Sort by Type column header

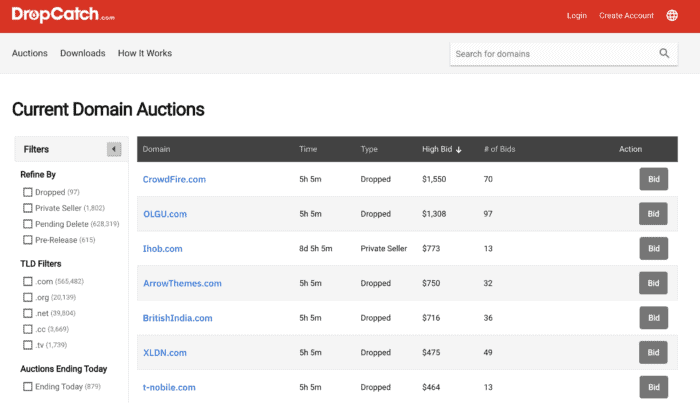coord(369,149)
